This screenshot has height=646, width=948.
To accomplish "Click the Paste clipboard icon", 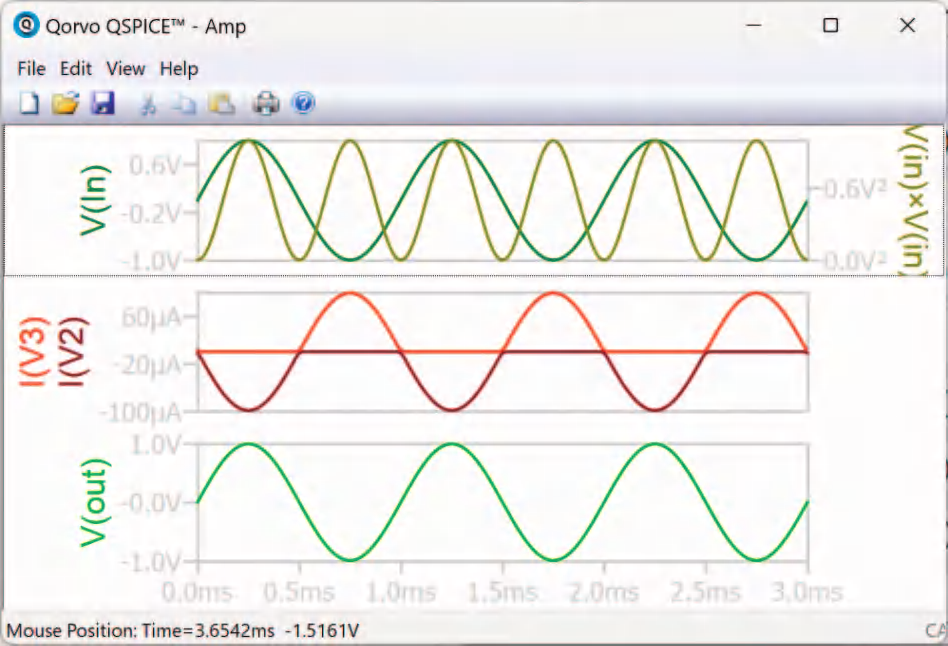I will pos(221,104).
